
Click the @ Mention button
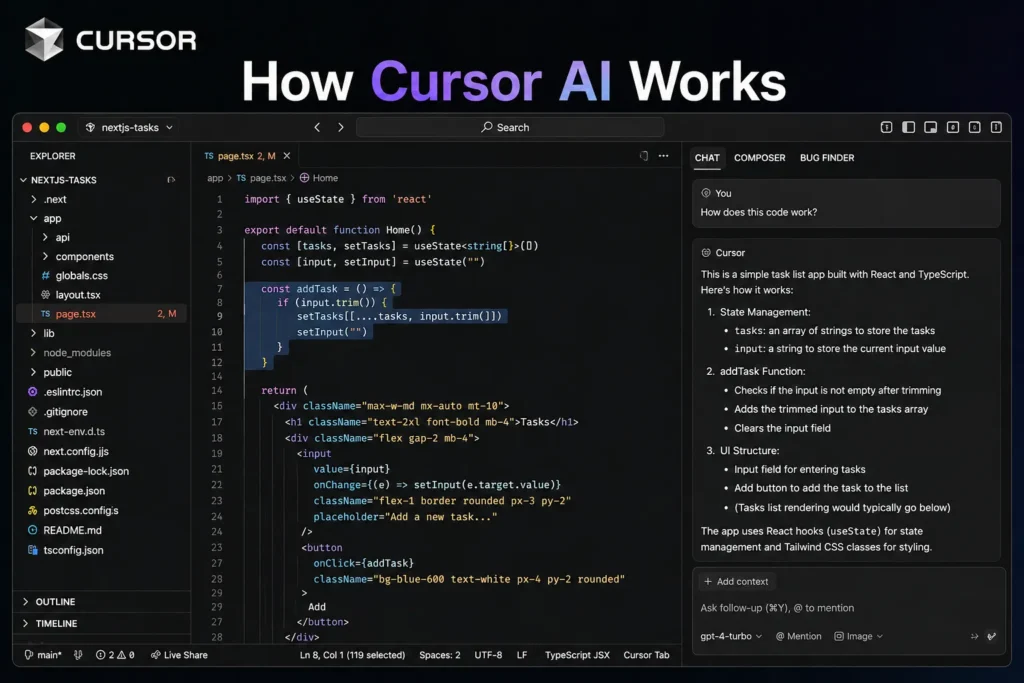[x=798, y=637]
